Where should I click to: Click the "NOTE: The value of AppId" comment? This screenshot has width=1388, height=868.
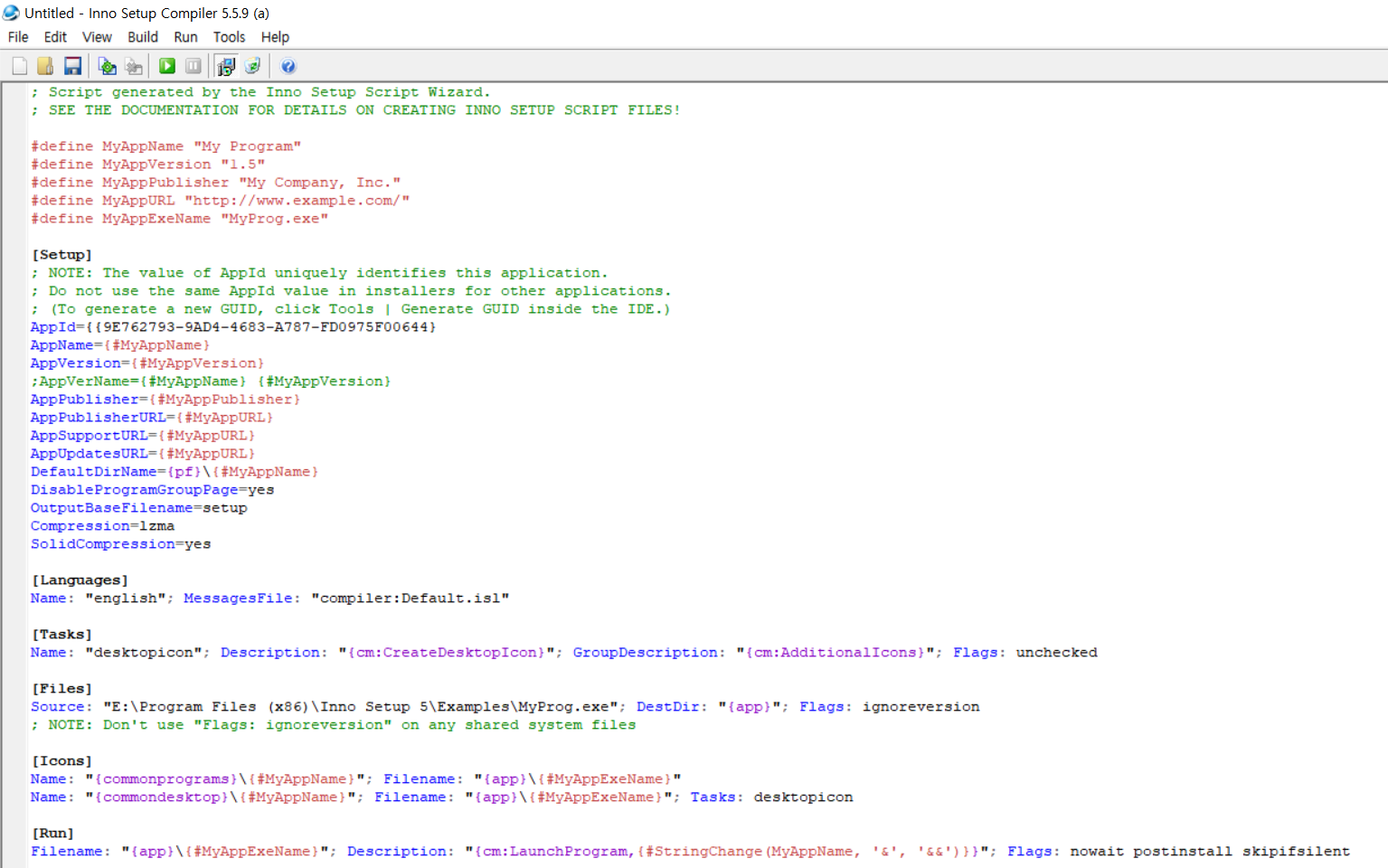(x=319, y=273)
